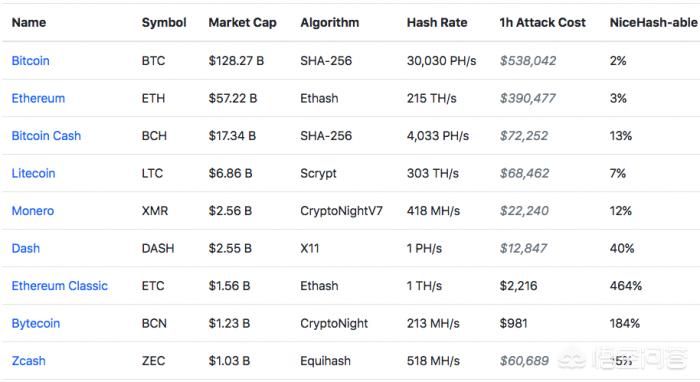The height and width of the screenshot is (382, 700).
Task: Click the 1h Attack Cost header
Action: (542, 22)
